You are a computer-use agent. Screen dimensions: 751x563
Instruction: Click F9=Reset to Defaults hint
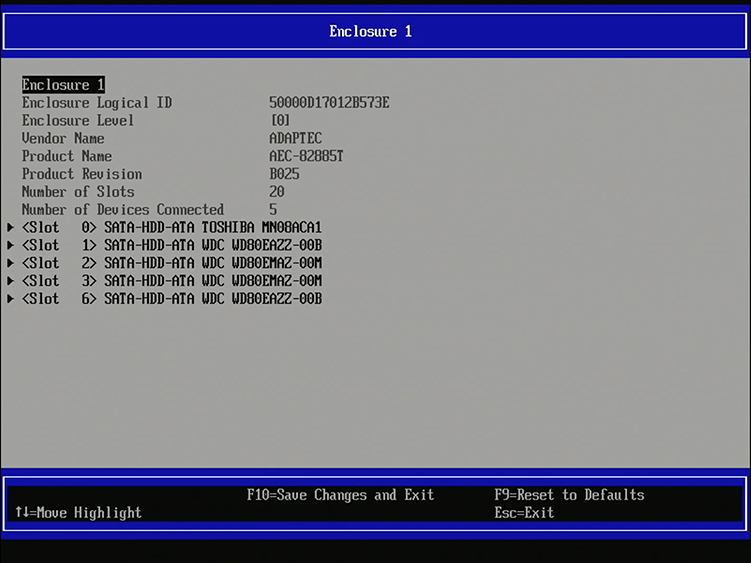coord(569,494)
